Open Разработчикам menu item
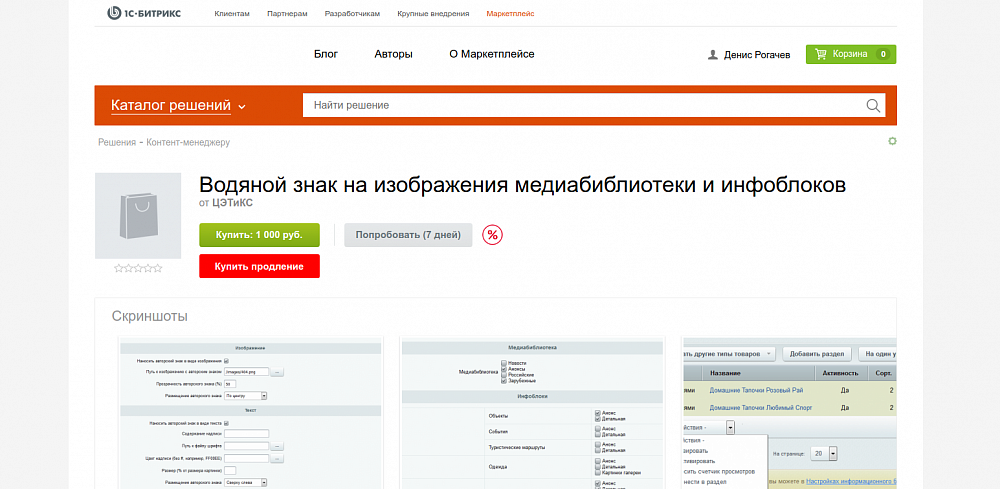This screenshot has width=1000, height=489. coord(352,13)
